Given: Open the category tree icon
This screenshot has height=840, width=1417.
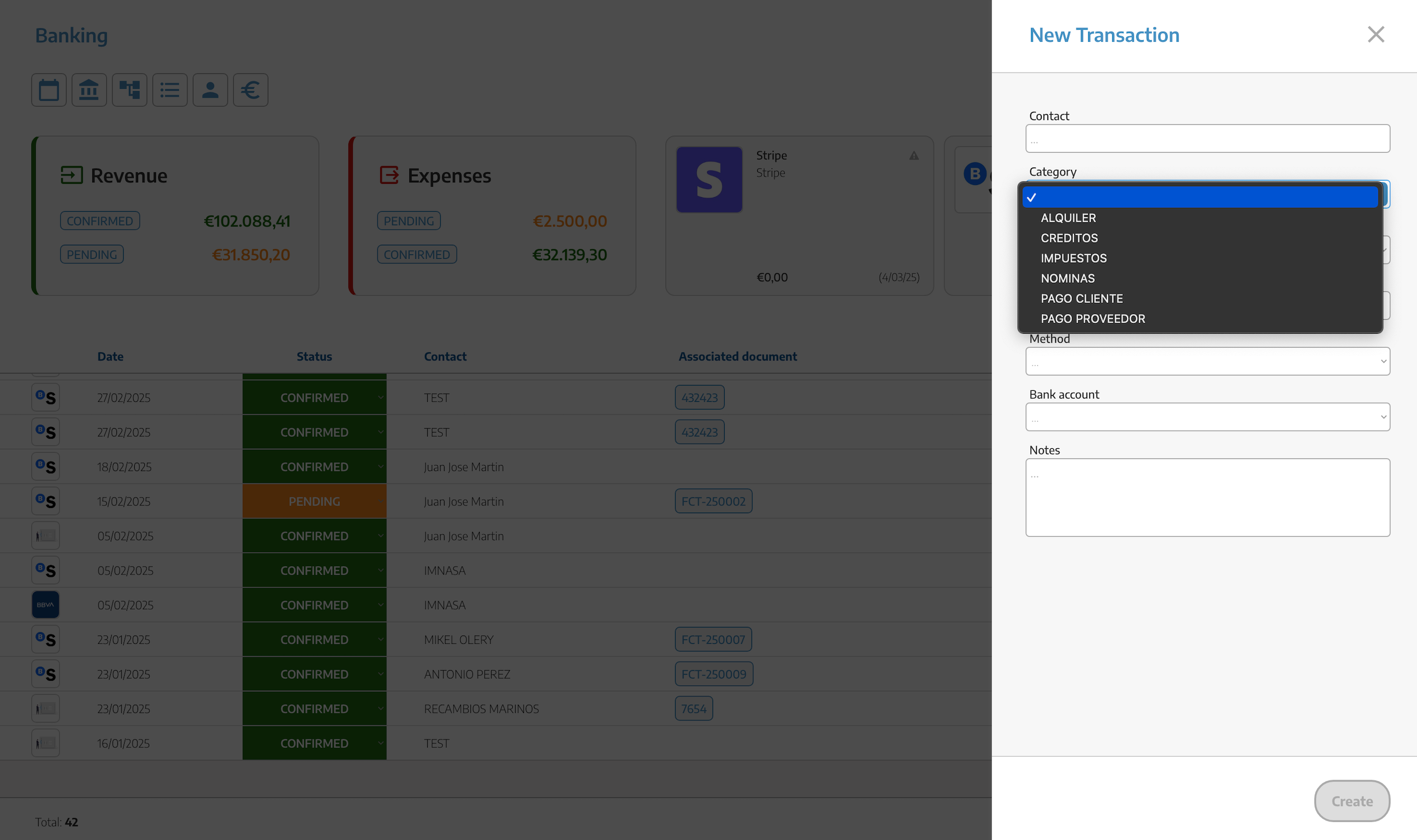Looking at the screenshot, I should [x=129, y=90].
